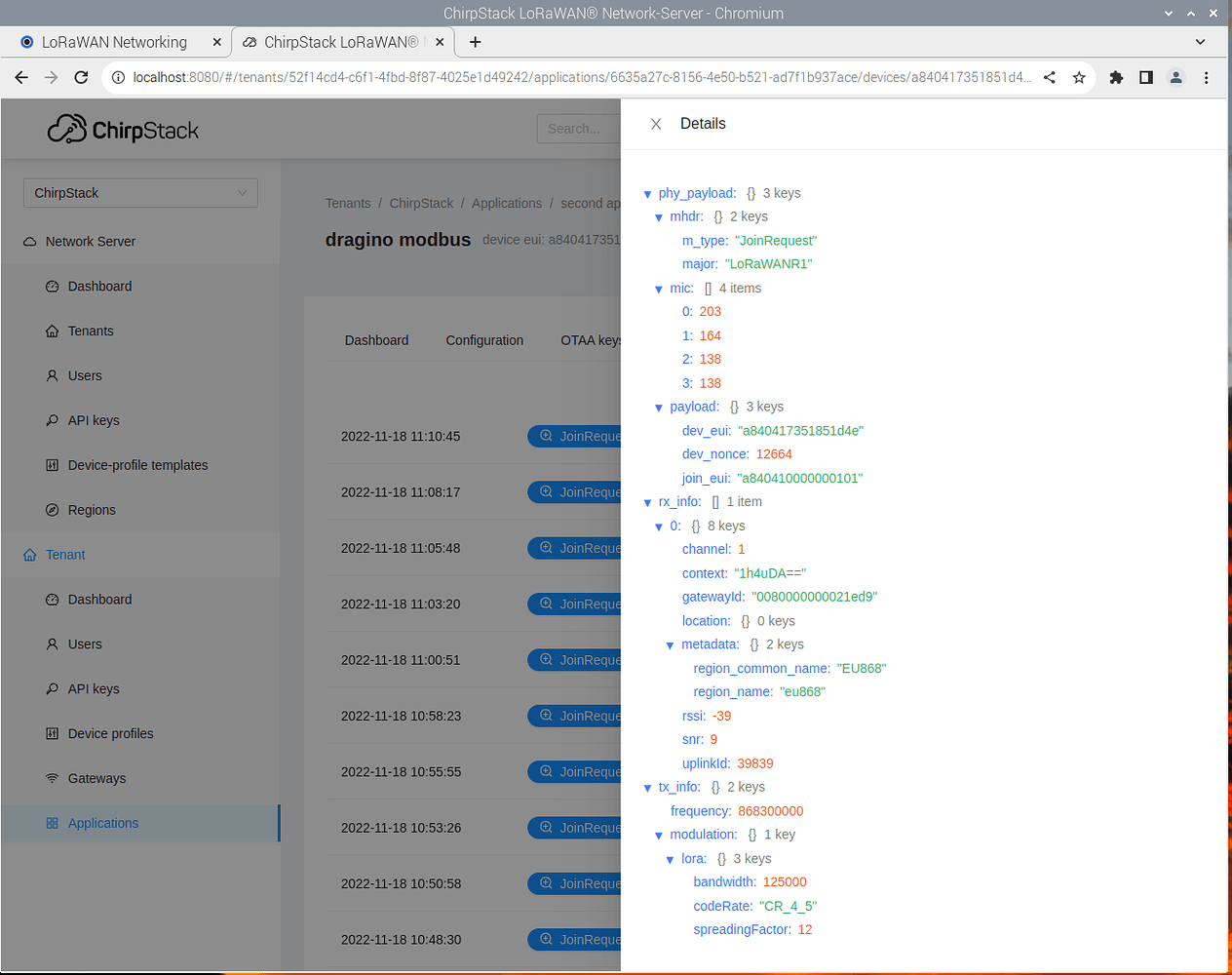Select the Device profiles icon
1232x975 pixels.
click(x=52, y=733)
